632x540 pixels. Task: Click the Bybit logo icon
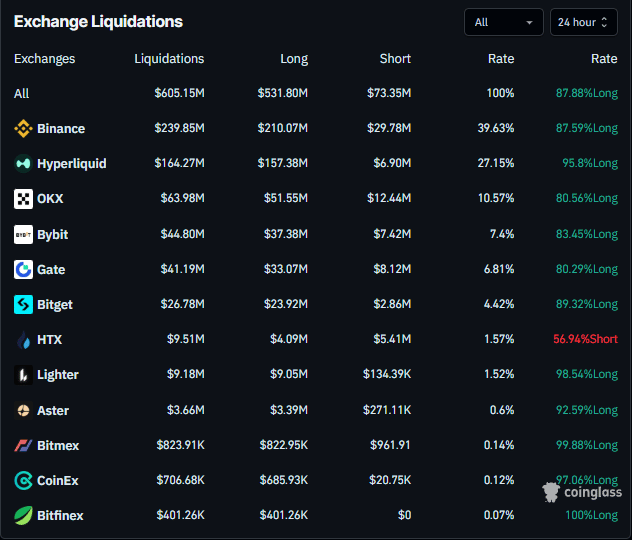coord(23,235)
